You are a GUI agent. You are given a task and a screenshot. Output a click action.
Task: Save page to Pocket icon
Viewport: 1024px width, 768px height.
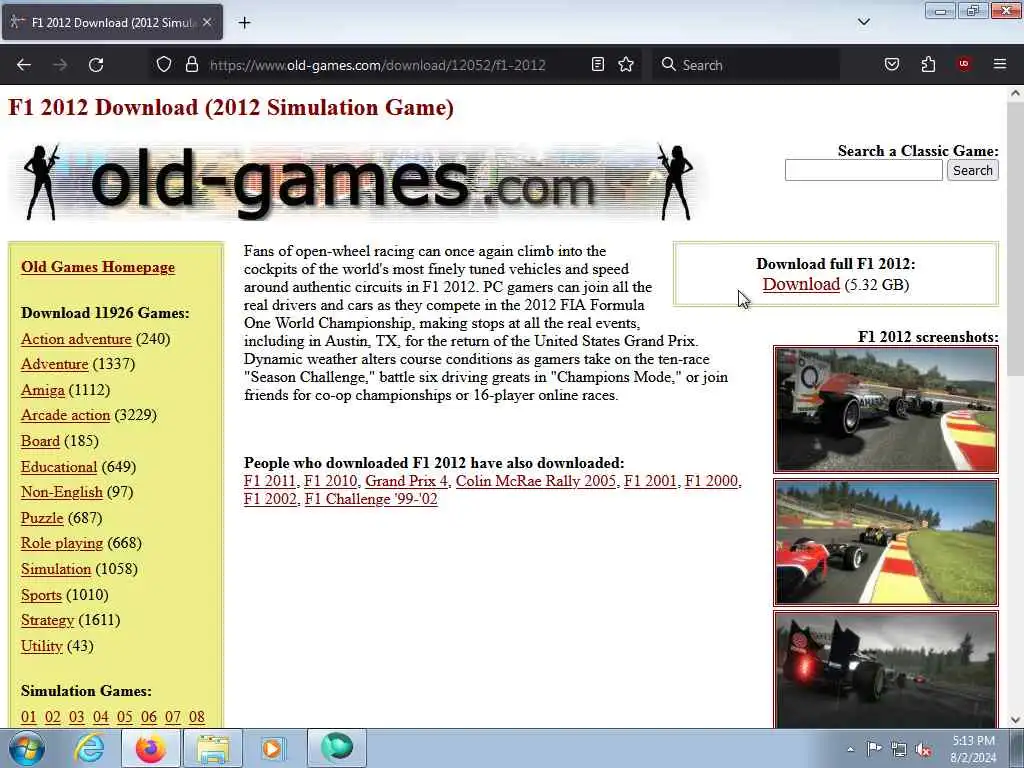click(x=892, y=64)
